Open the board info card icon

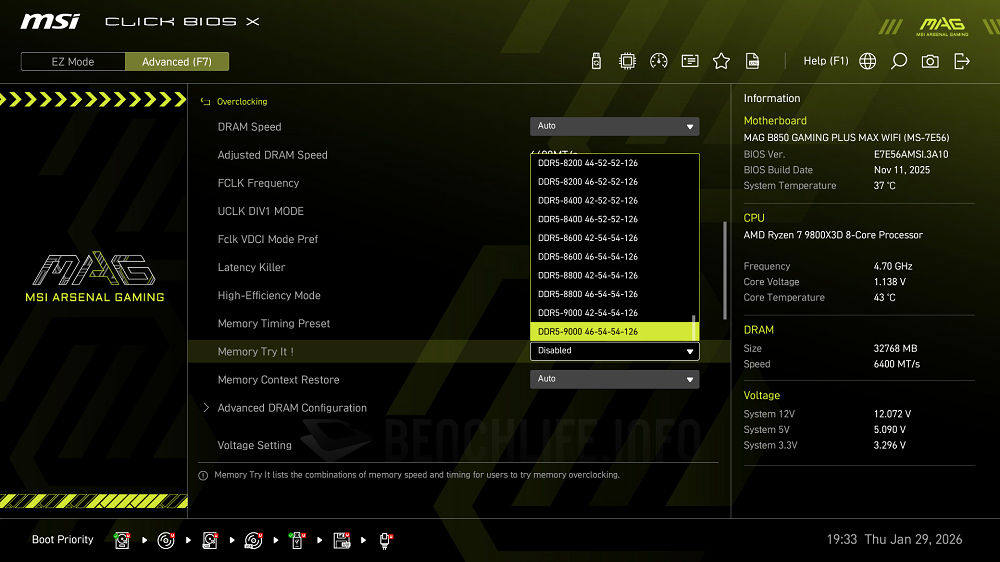tap(690, 61)
